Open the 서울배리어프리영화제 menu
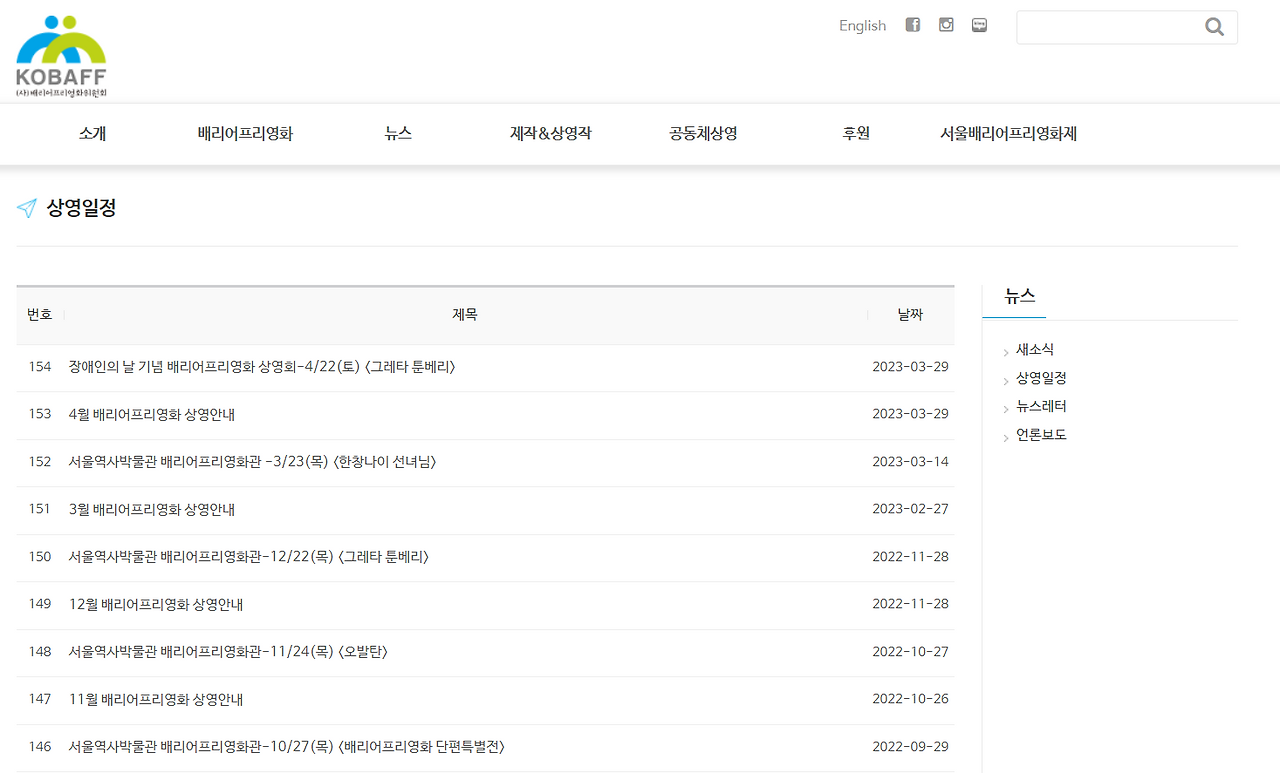This screenshot has height=773, width=1280. click(1008, 133)
